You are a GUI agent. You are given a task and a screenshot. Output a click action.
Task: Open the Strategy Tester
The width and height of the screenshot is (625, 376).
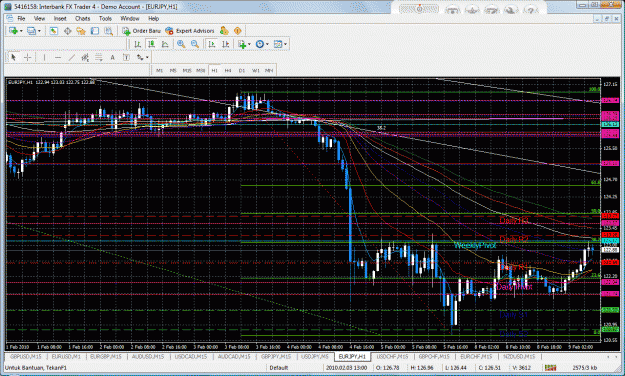point(108,31)
